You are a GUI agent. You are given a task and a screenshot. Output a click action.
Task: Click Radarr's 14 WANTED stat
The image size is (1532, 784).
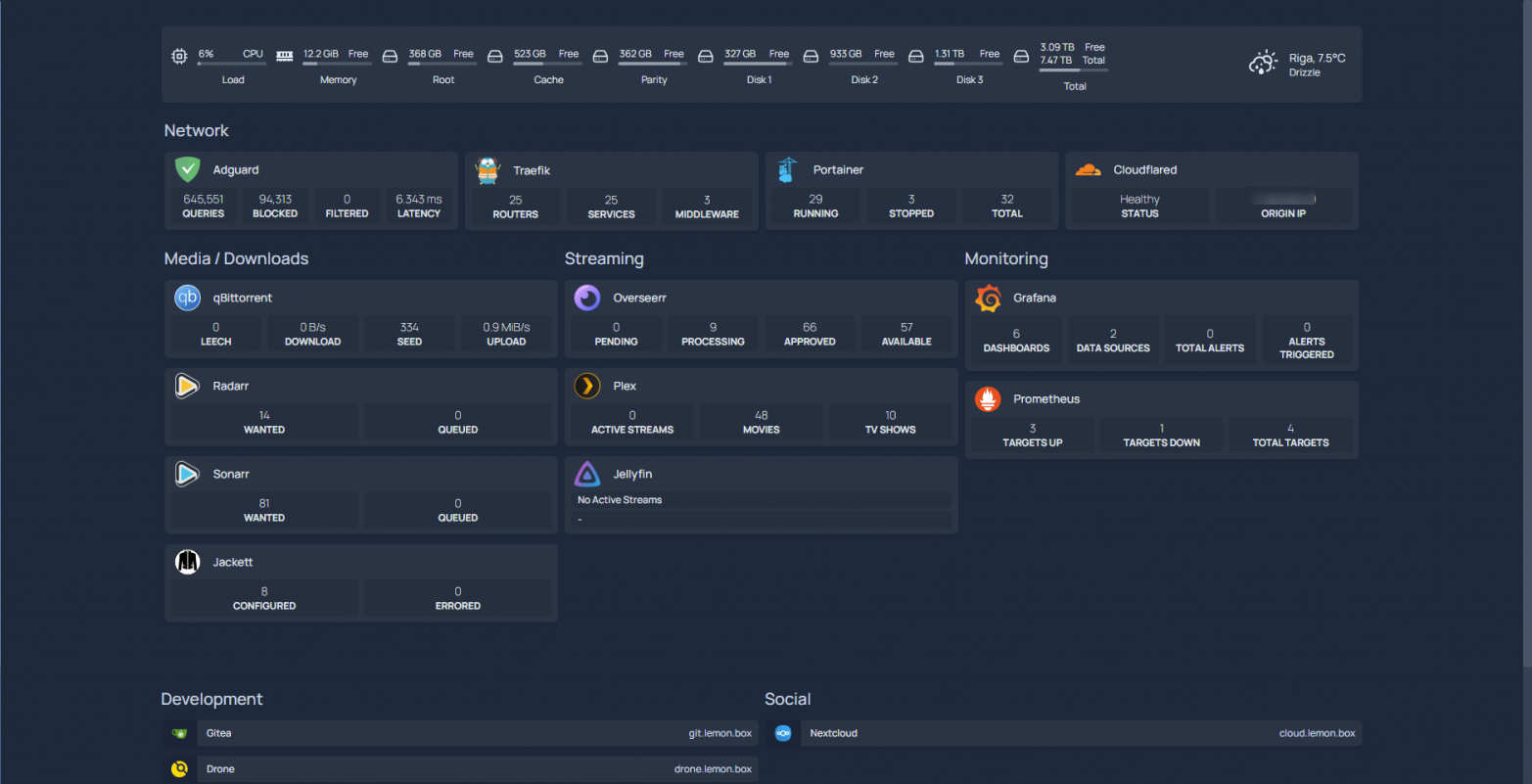click(264, 423)
